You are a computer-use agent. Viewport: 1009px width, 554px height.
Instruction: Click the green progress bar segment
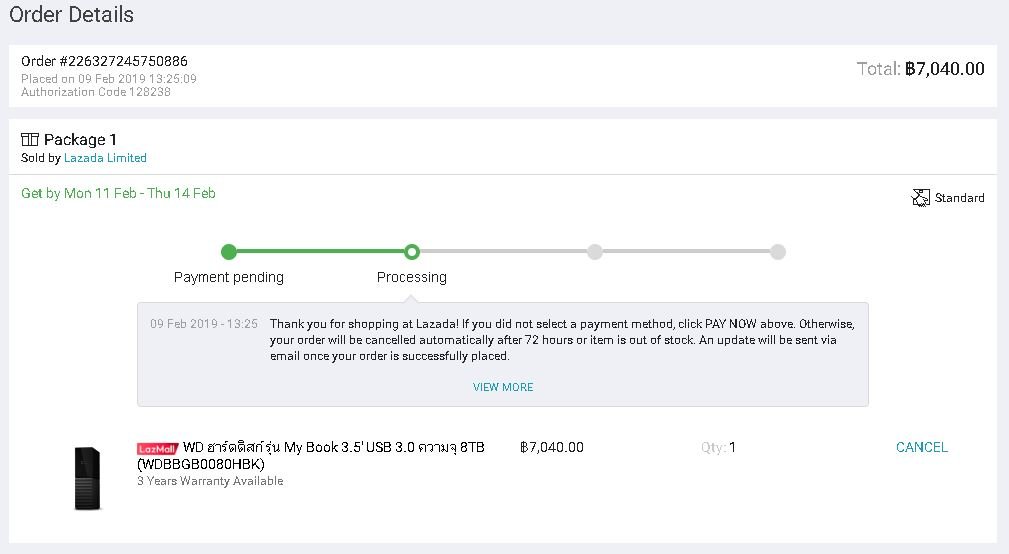(320, 252)
